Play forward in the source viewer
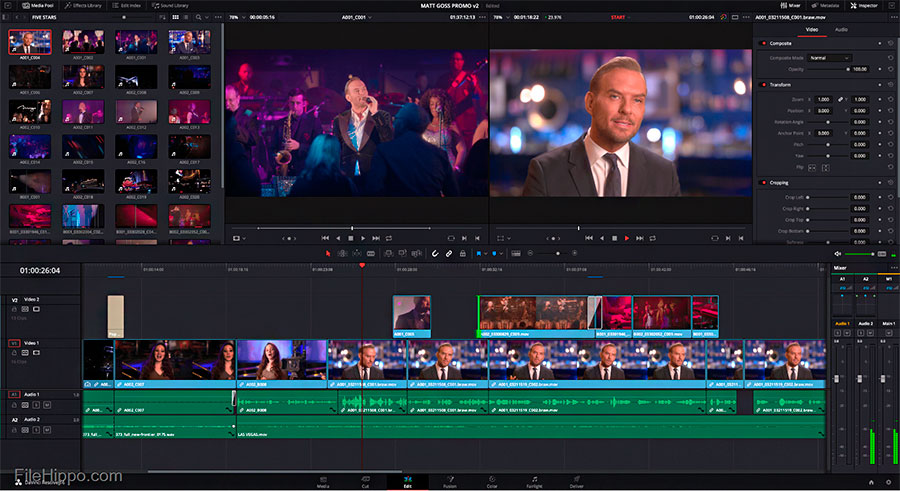The image size is (900, 491). pyautogui.click(x=363, y=238)
